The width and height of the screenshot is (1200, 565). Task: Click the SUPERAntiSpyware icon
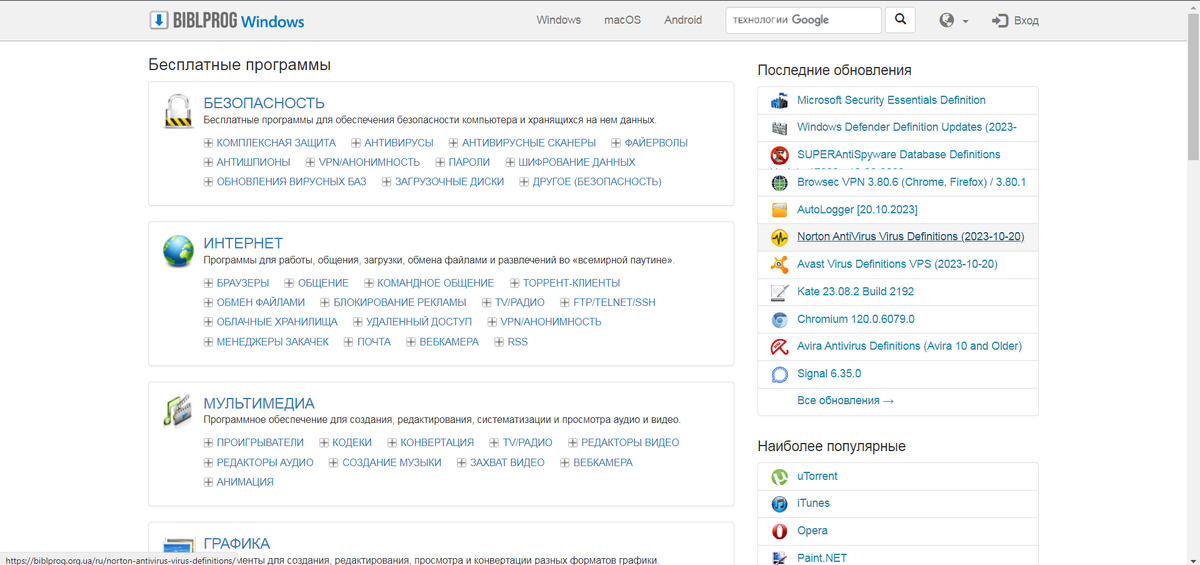click(x=780, y=155)
